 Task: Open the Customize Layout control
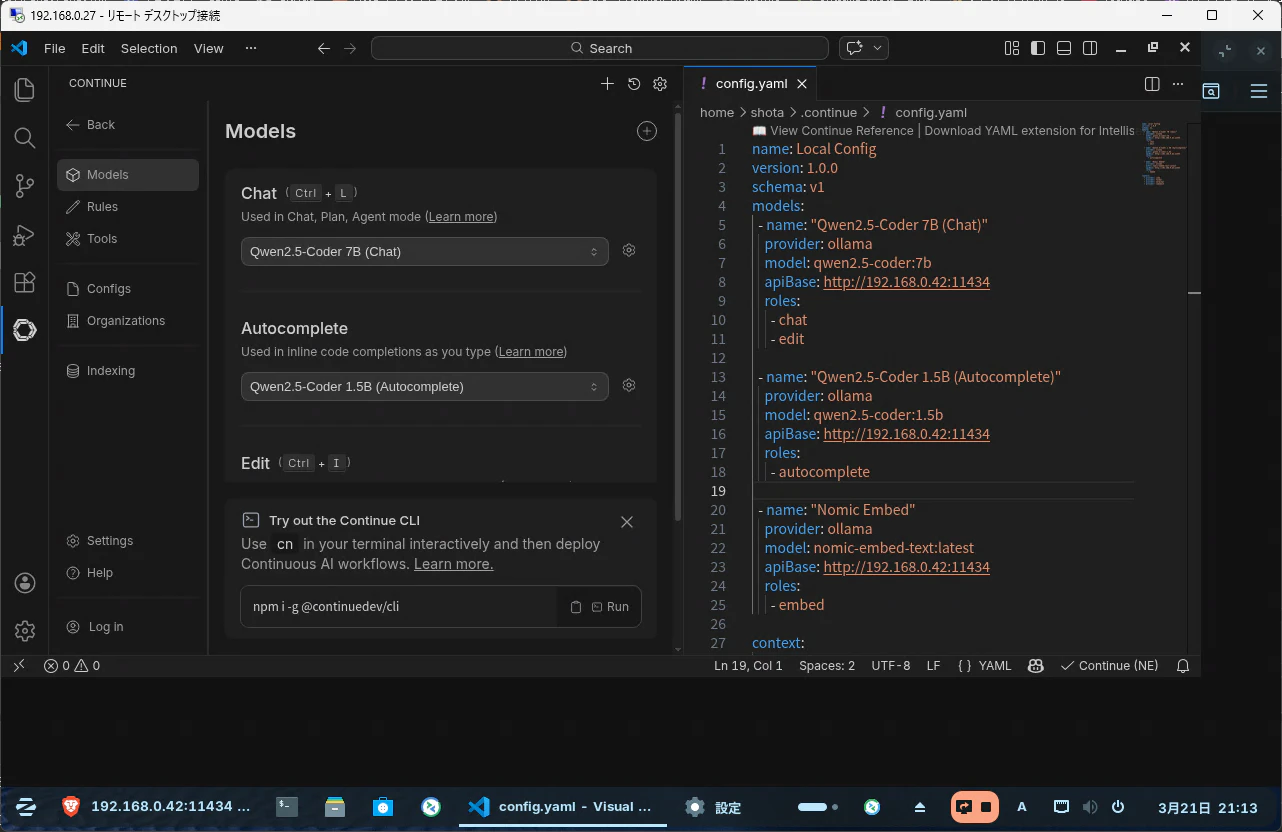[x=1012, y=48]
